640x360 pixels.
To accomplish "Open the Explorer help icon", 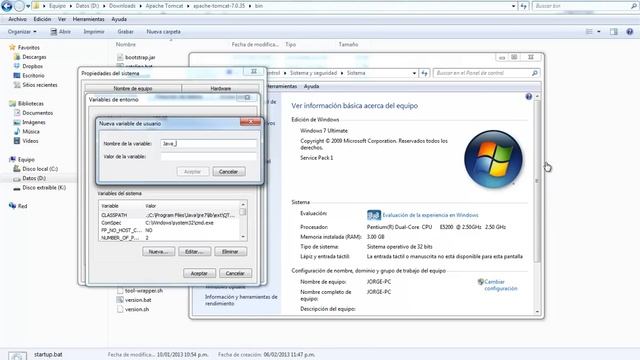I will coord(629,31).
